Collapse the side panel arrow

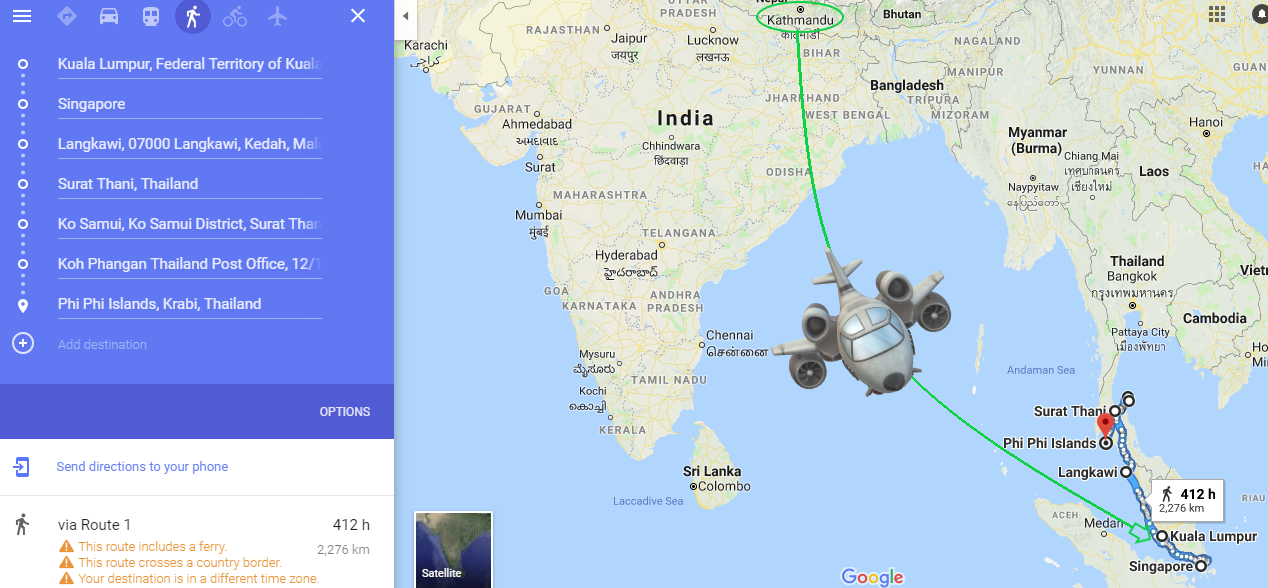click(x=405, y=16)
